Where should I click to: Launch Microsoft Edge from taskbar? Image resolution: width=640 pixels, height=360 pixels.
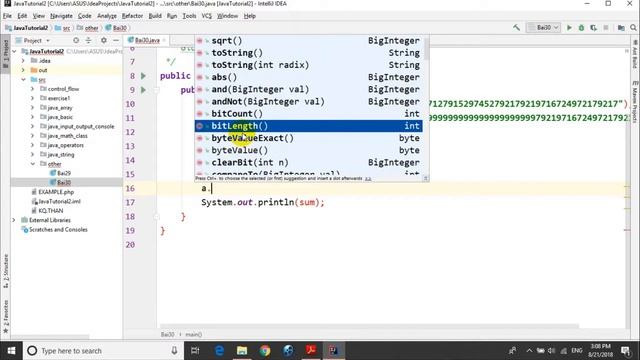click(x=219, y=351)
